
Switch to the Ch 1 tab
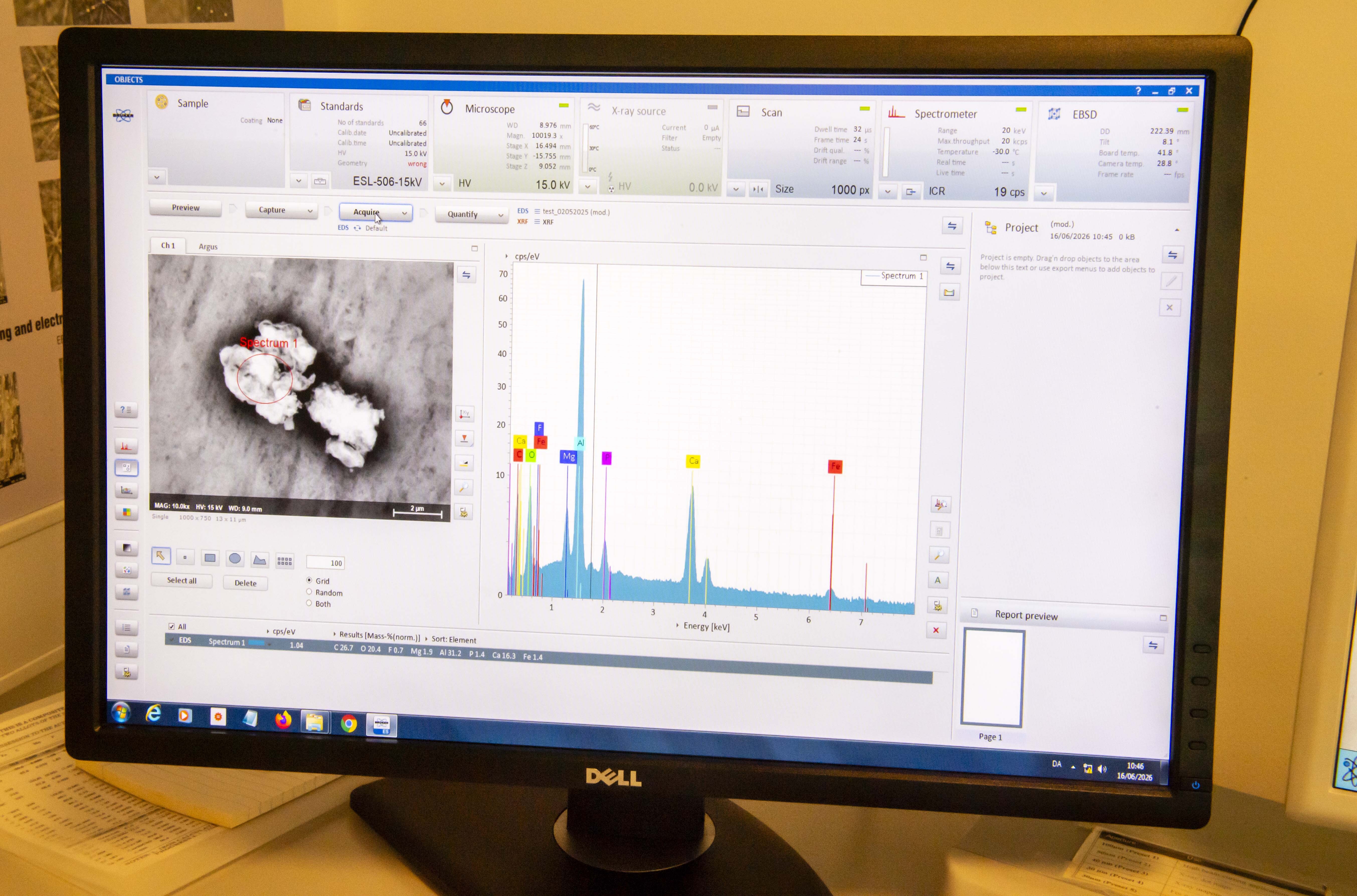pos(168,245)
